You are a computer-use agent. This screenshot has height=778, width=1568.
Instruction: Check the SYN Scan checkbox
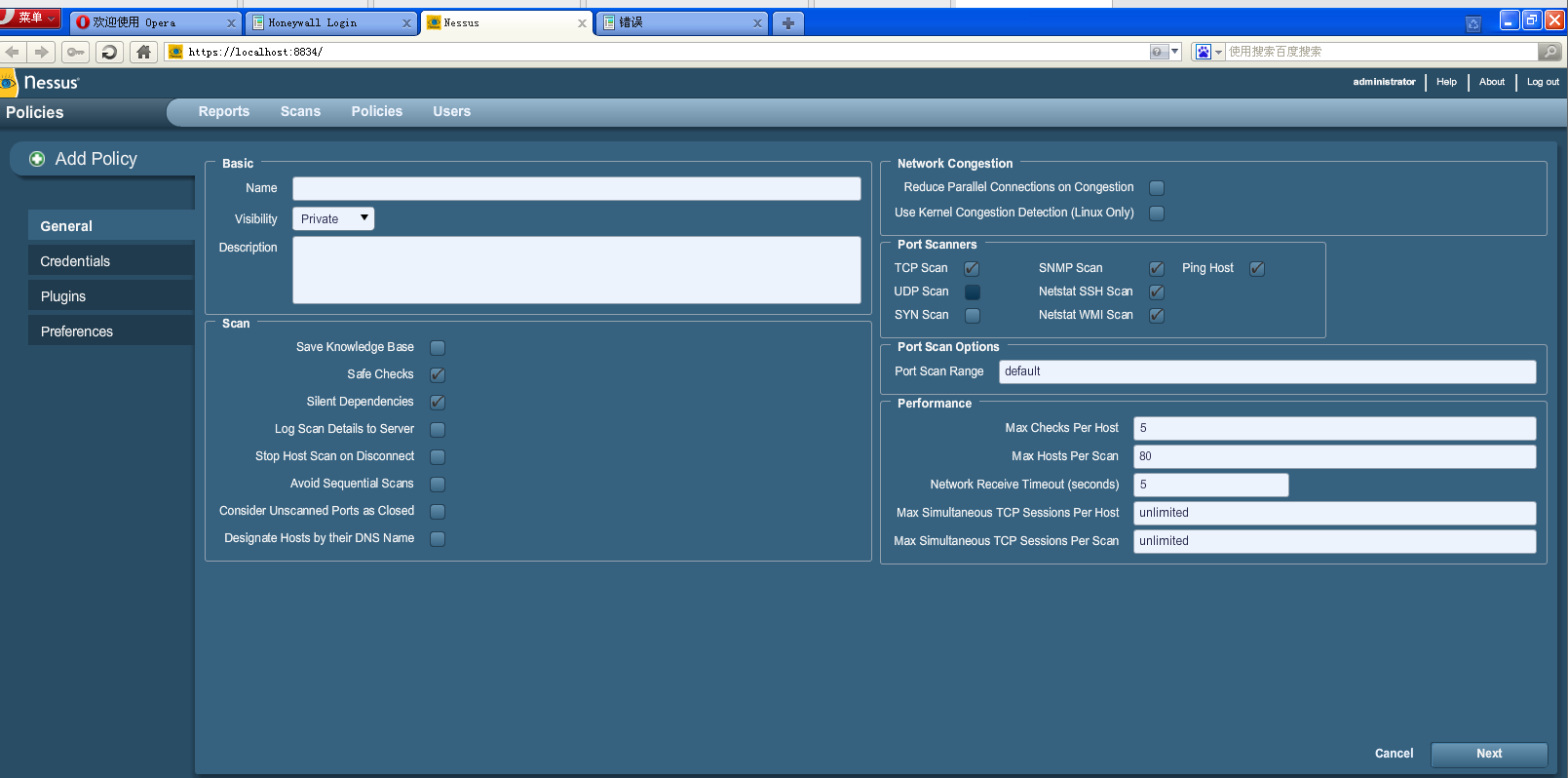coord(973,316)
